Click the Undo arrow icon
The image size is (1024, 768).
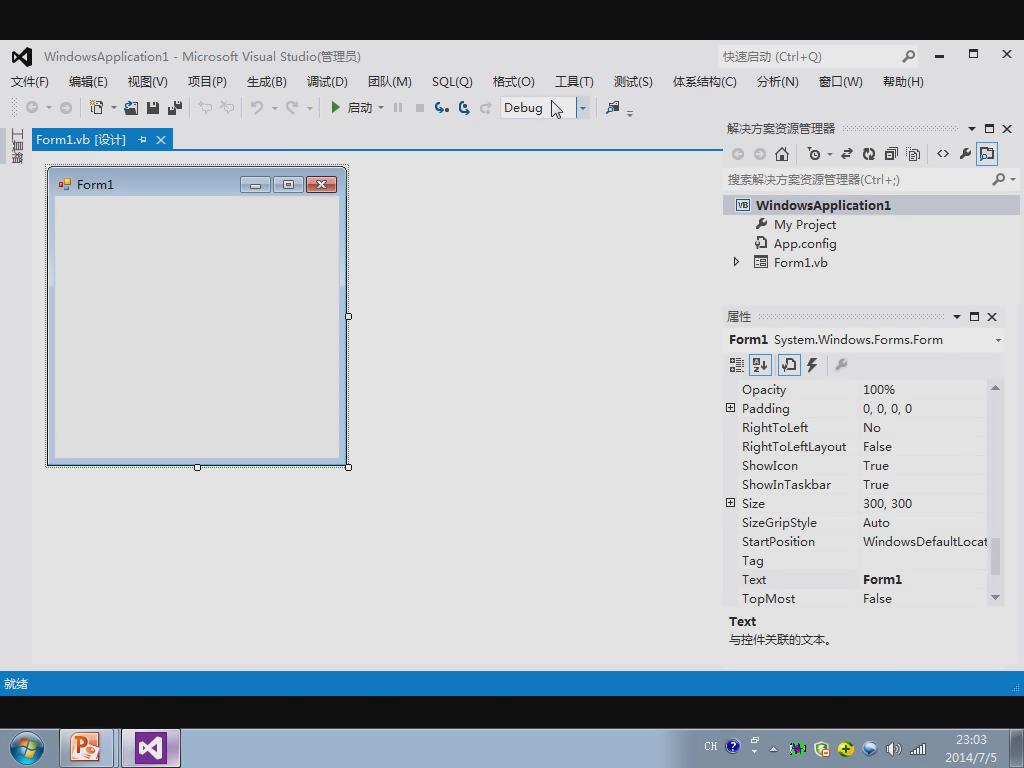[x=257, y=108]
